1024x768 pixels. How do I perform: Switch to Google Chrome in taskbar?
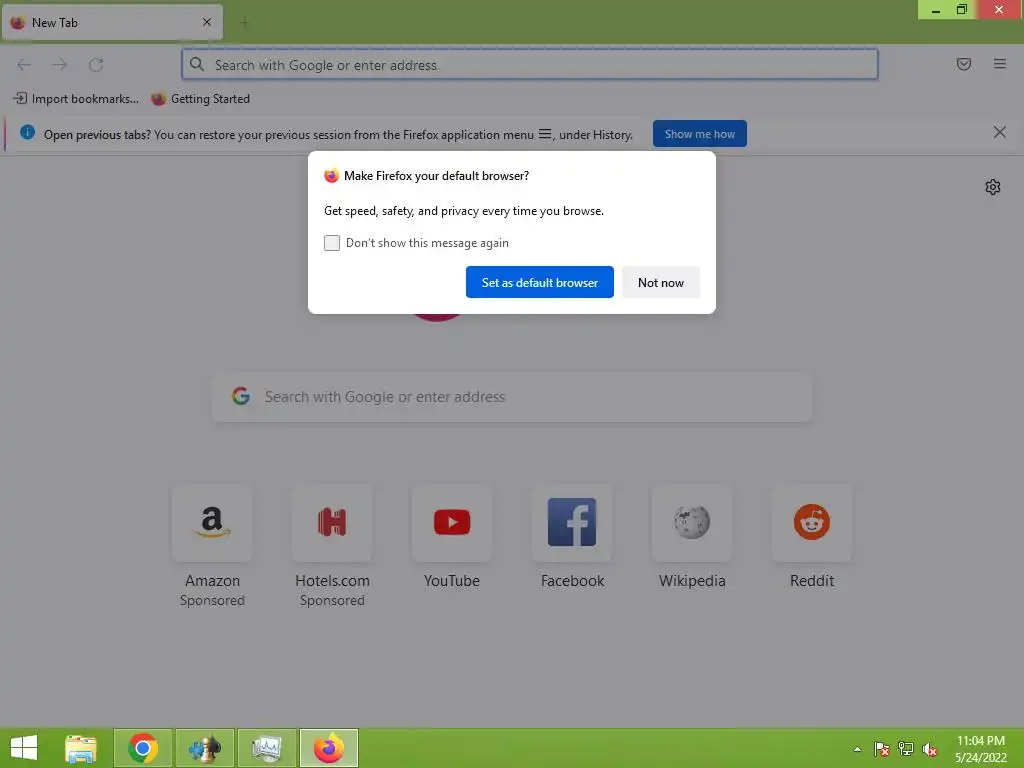click(143, 748)
